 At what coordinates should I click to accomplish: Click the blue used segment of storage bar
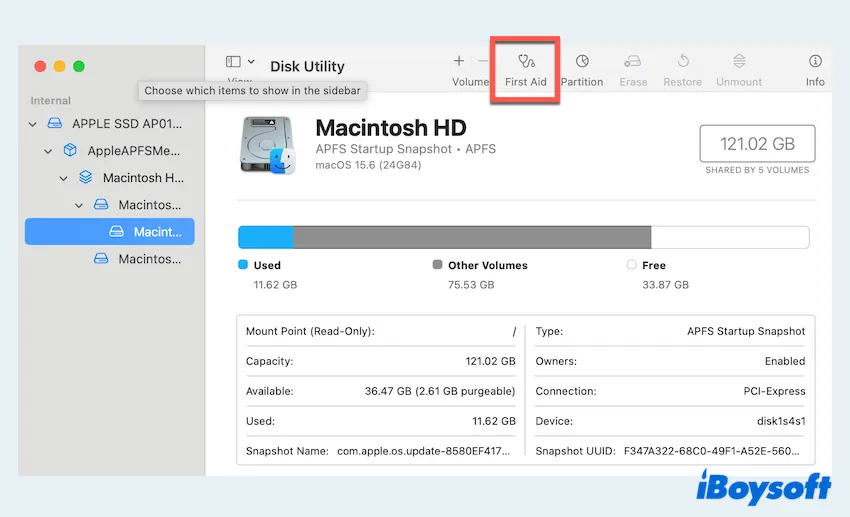point(266,237)
